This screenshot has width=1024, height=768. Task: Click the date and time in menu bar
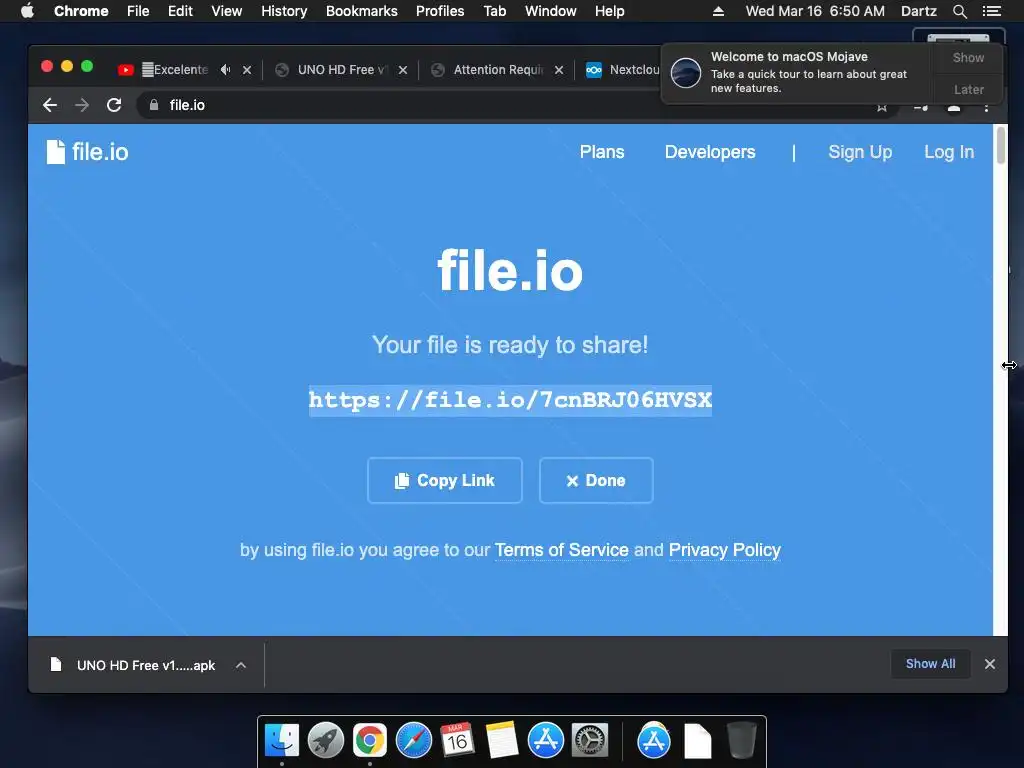pos(815,11)
